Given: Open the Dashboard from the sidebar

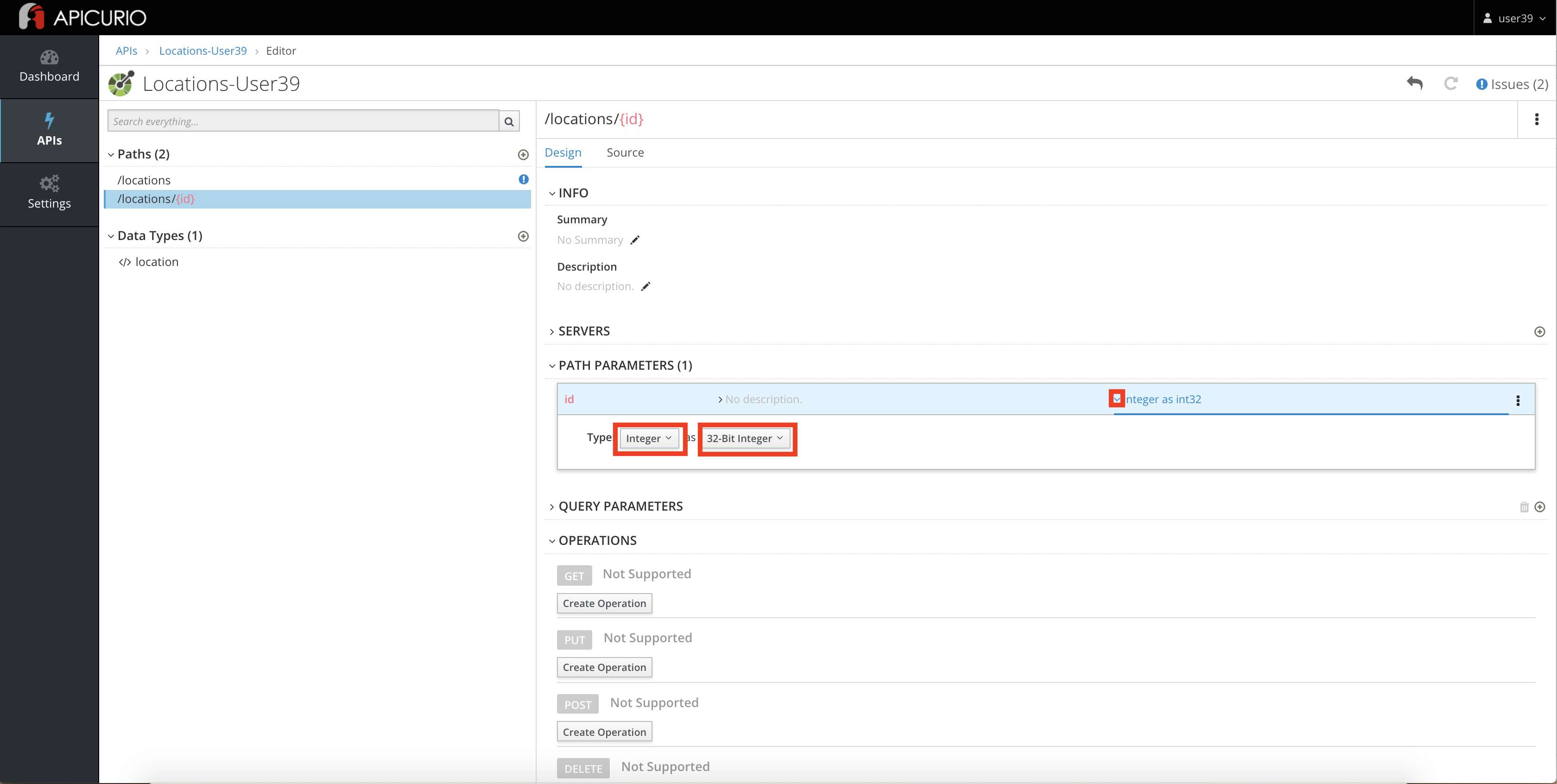Looking at the screenshot, I should 49,66.
